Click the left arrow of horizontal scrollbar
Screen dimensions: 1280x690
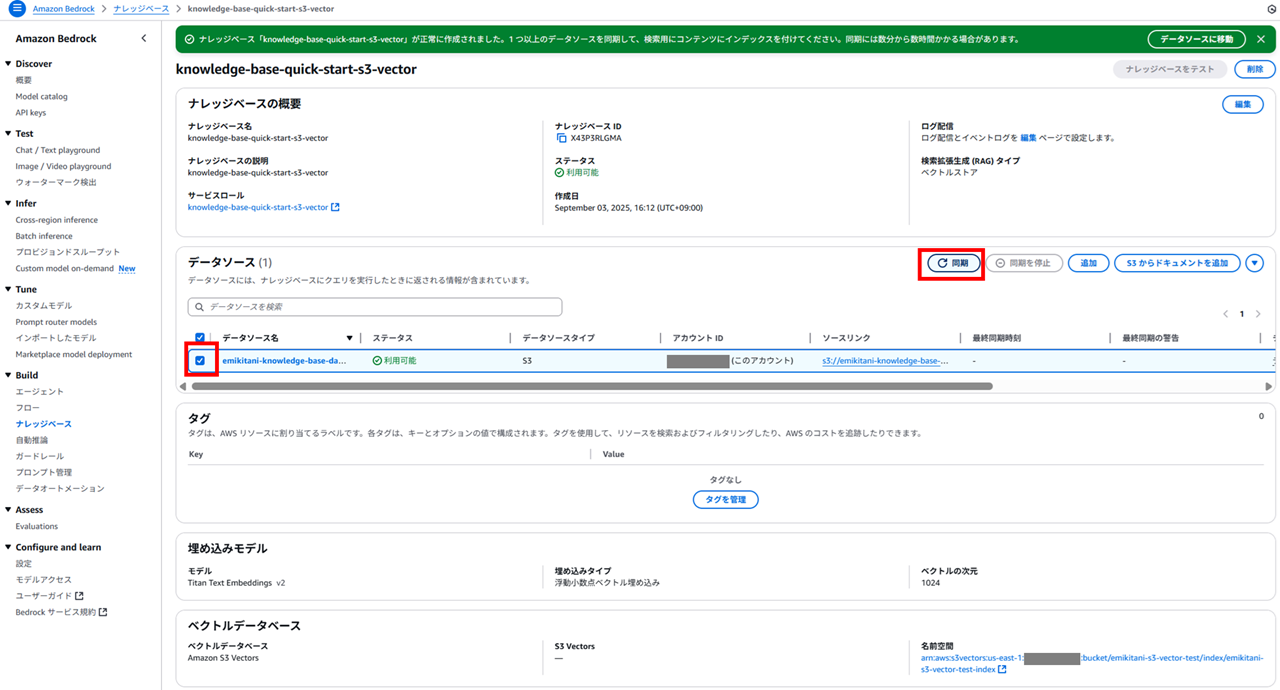point(182,386)
